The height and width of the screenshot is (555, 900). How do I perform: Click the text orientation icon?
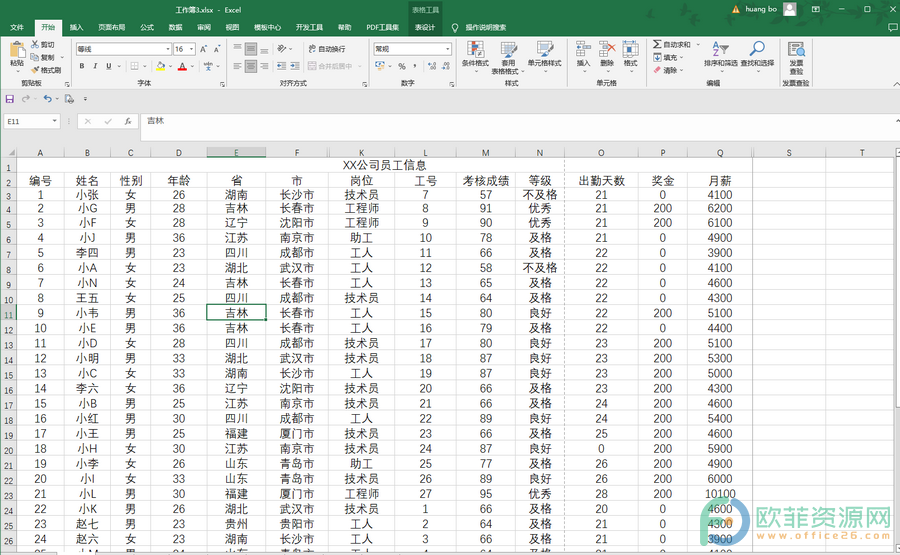(x=281, y=49)
